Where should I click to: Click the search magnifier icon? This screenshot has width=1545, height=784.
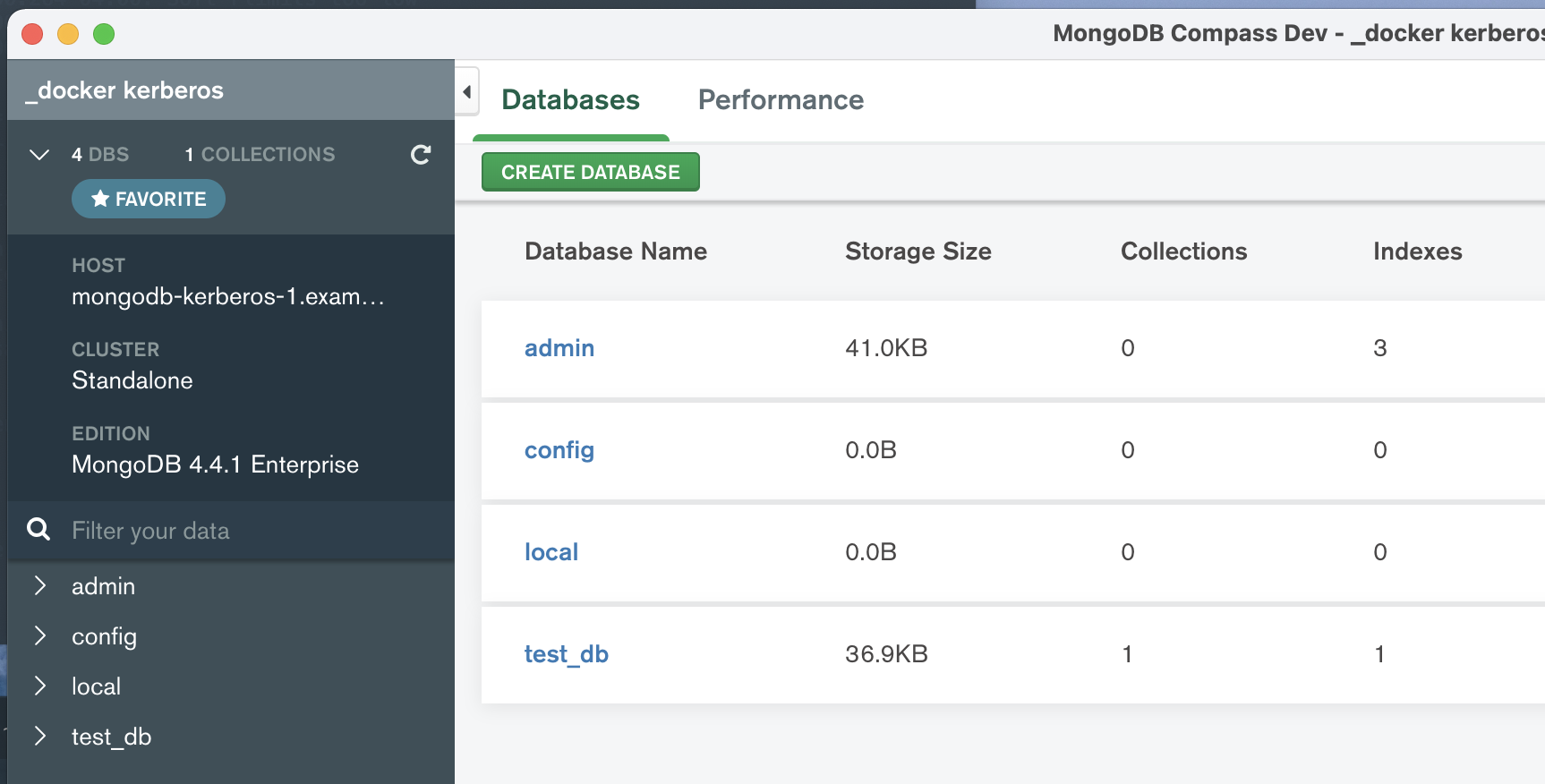pos(38,530)
